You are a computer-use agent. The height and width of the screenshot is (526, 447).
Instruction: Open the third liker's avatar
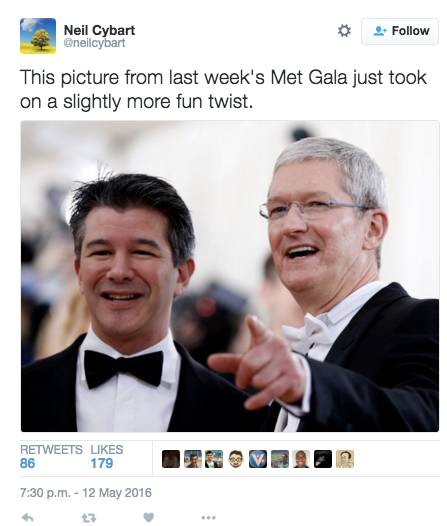pyautogui.click(x=214, y=459)
